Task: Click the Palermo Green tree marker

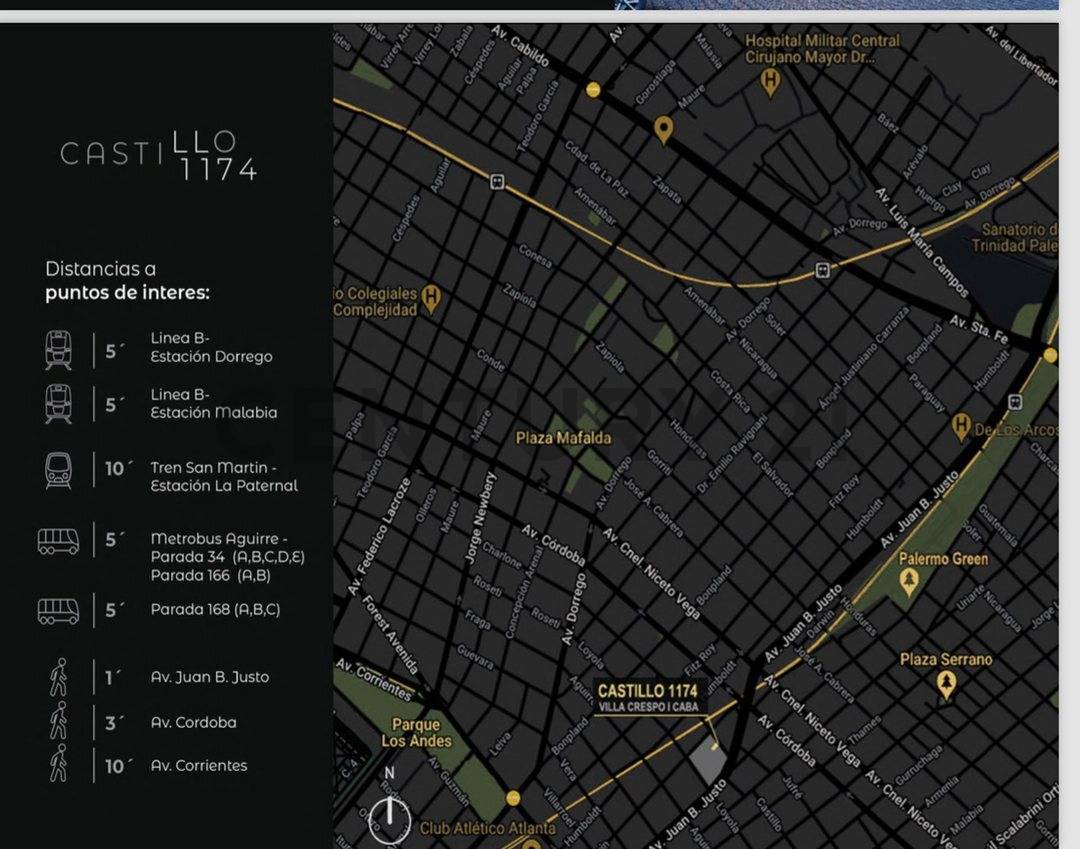Action: 909,582
